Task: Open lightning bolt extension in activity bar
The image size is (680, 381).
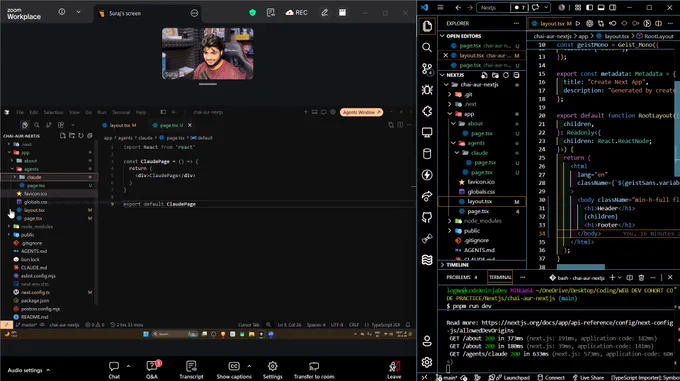Action: pyautogui.click(x=427, y=175)
